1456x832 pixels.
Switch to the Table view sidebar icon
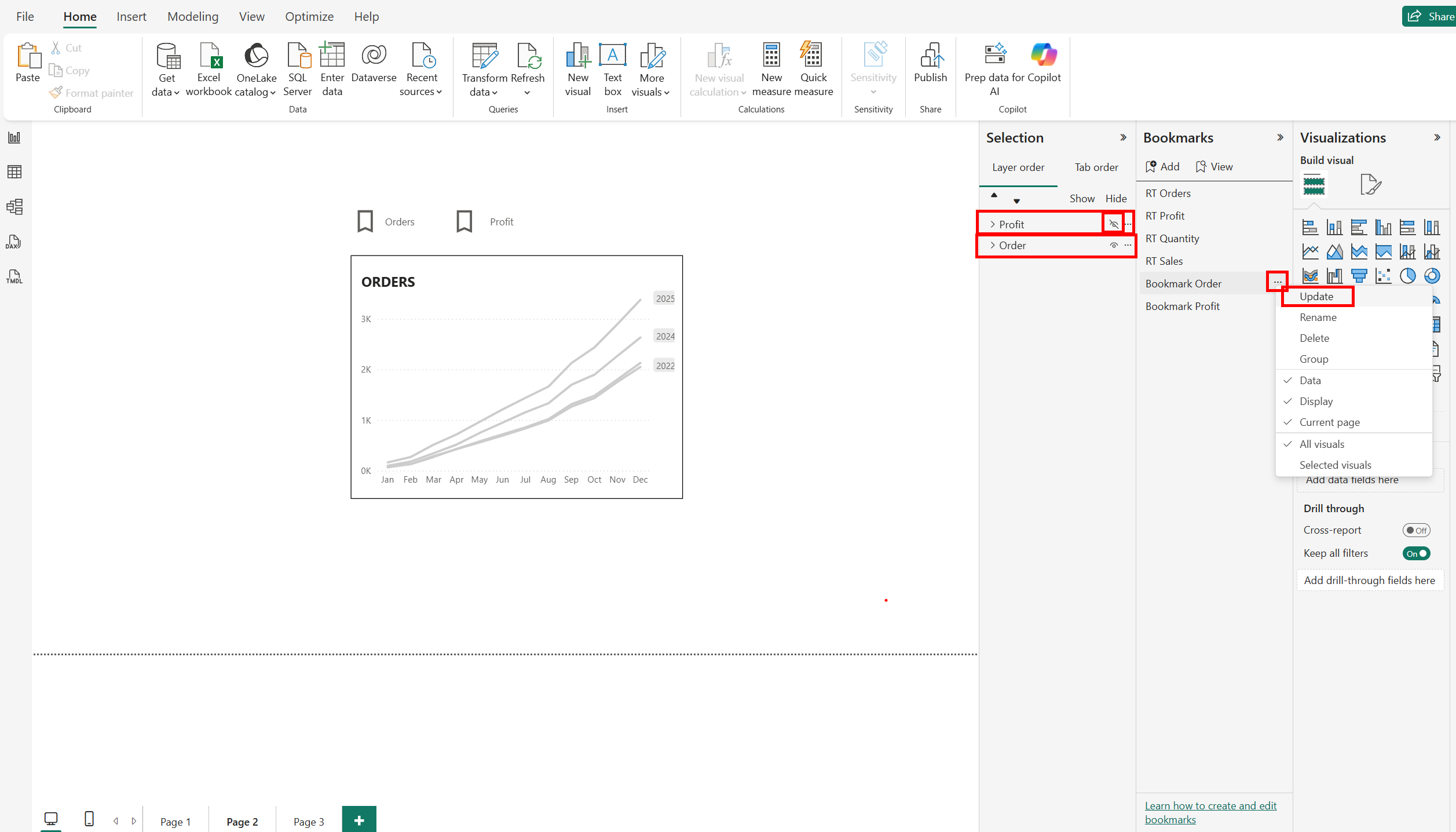pos(14,172)
